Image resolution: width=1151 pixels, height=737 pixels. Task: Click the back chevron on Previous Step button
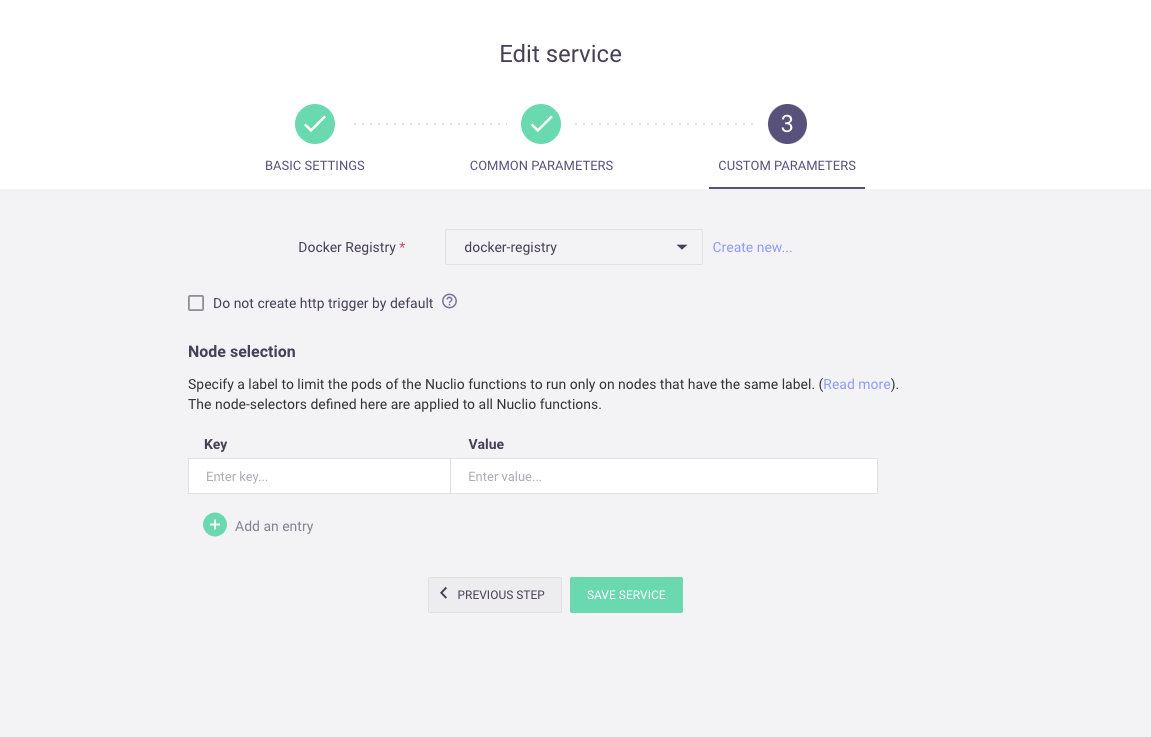coord(443,594)
